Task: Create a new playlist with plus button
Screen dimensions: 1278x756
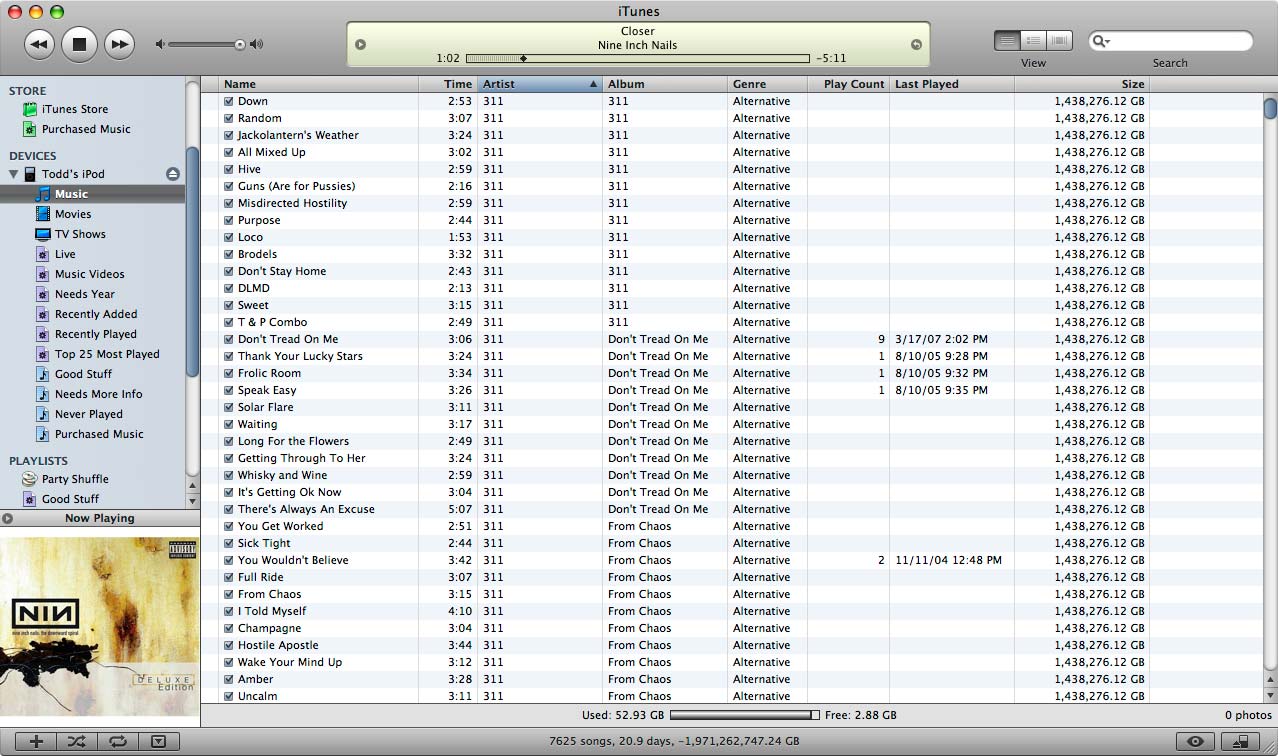Action: coord(37,741)
